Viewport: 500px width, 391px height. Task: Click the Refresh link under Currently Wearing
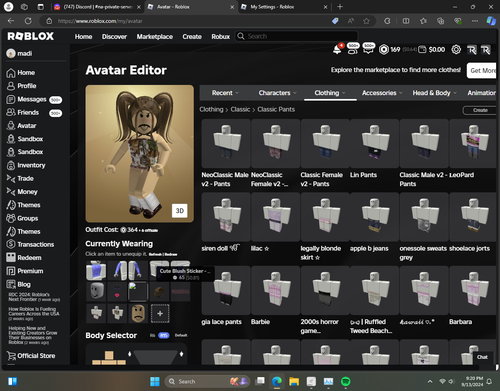pos(155,254)
